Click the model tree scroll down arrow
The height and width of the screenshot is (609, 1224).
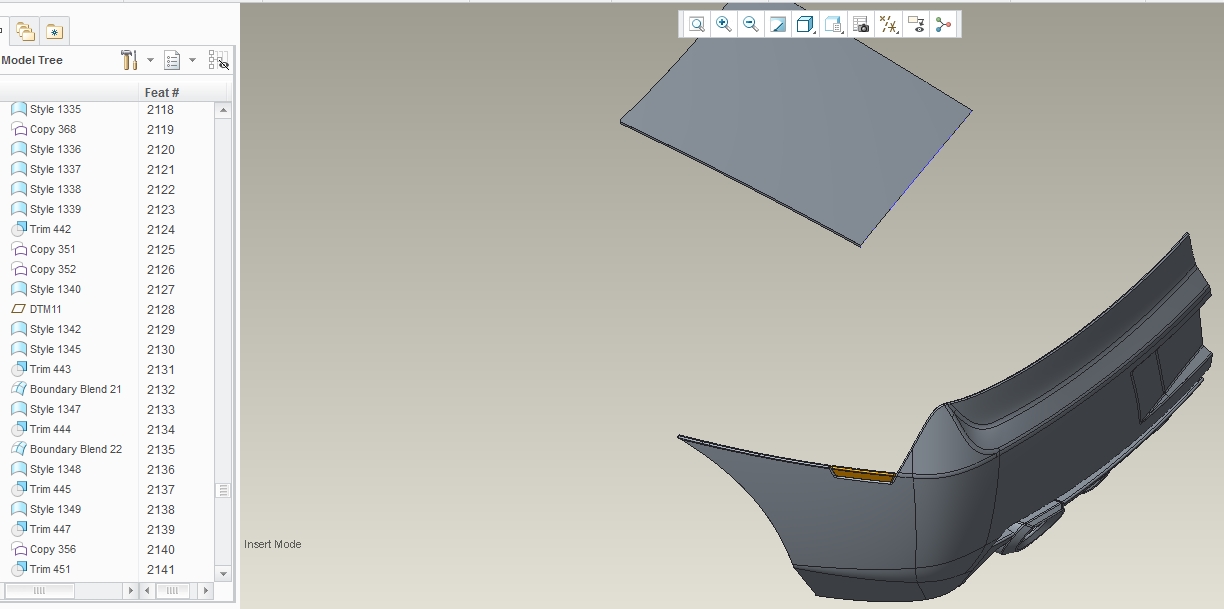pyautogui.click(x=223, y=574)
